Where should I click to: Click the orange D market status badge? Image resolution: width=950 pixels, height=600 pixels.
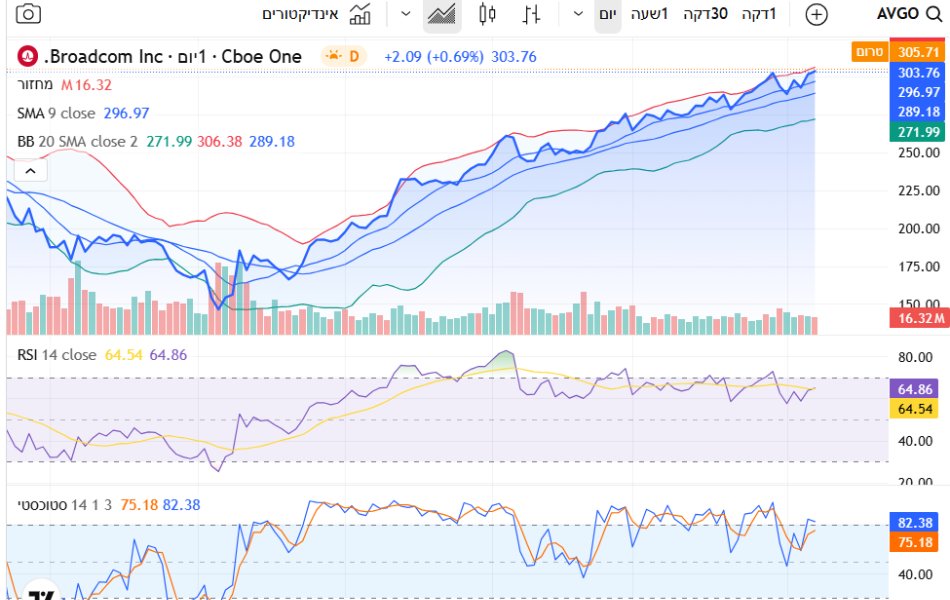tap(344, 56)
